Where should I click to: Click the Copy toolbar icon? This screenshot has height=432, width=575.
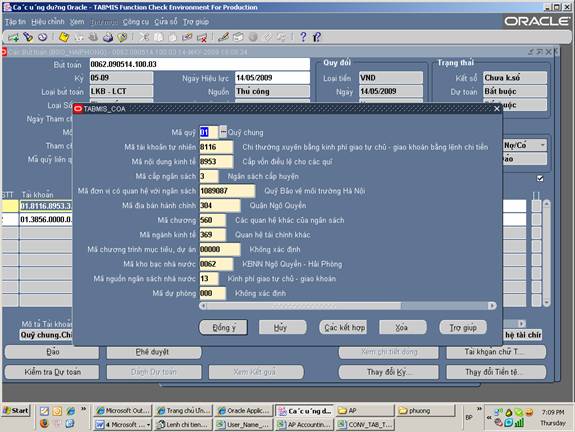pos(158,37)
